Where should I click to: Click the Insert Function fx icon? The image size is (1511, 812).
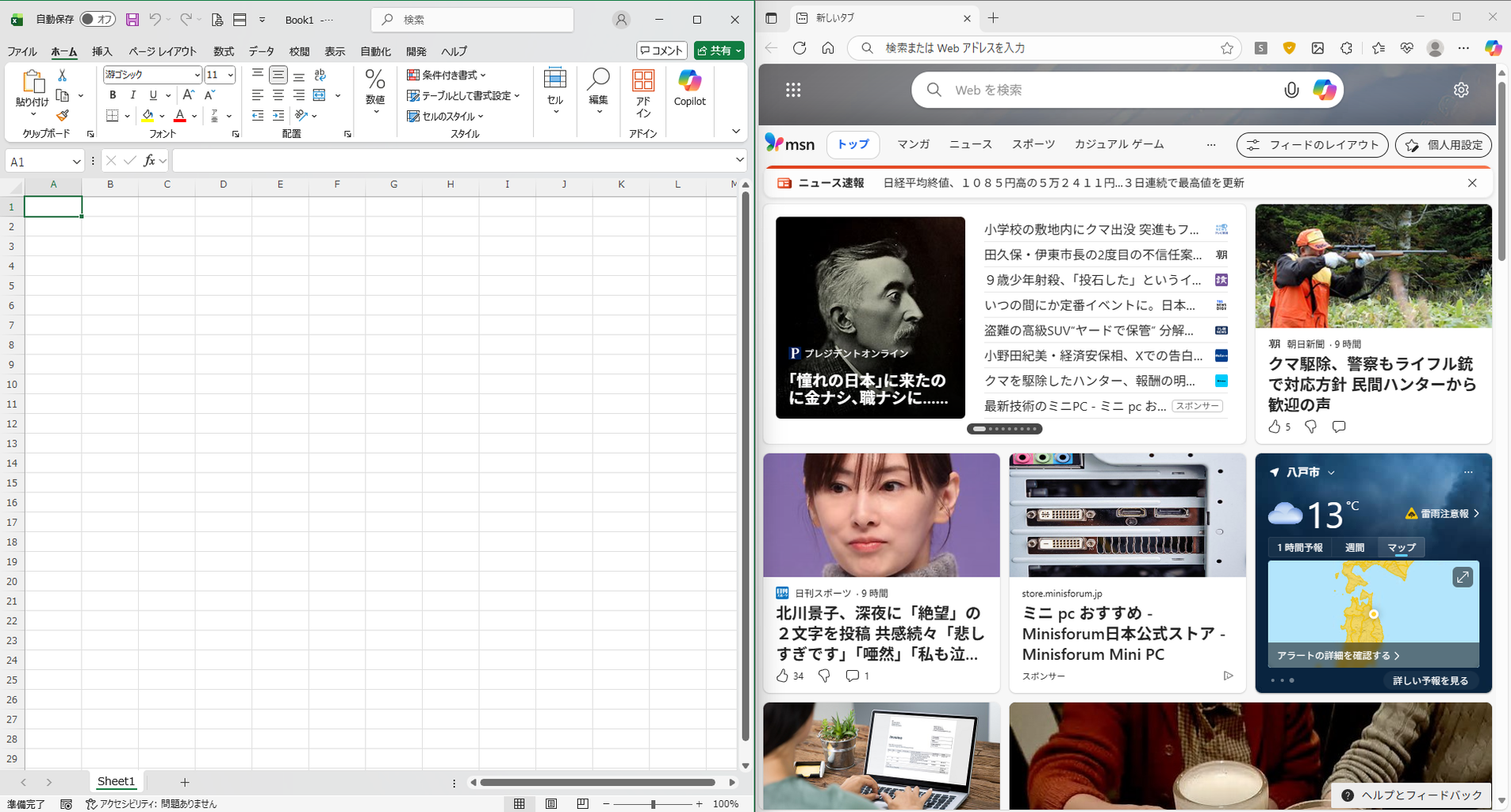point(149,161)
